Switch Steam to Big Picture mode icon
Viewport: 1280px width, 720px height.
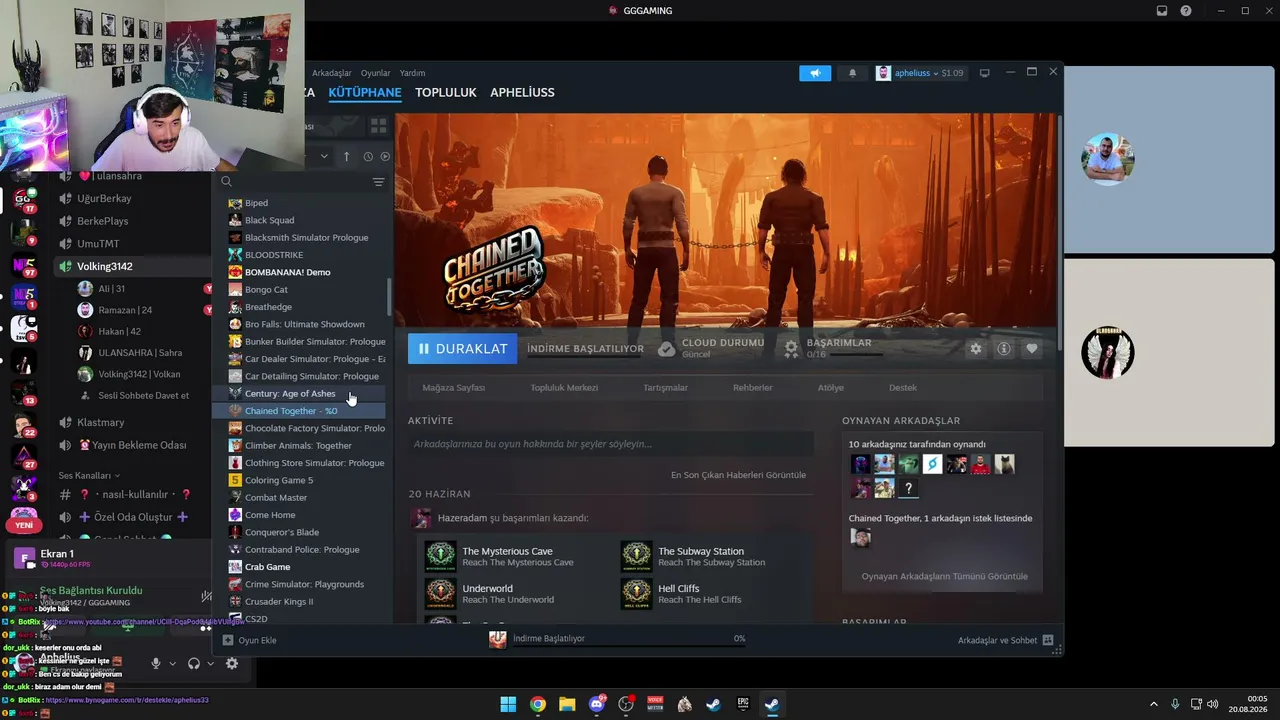(x=984, y=73)
